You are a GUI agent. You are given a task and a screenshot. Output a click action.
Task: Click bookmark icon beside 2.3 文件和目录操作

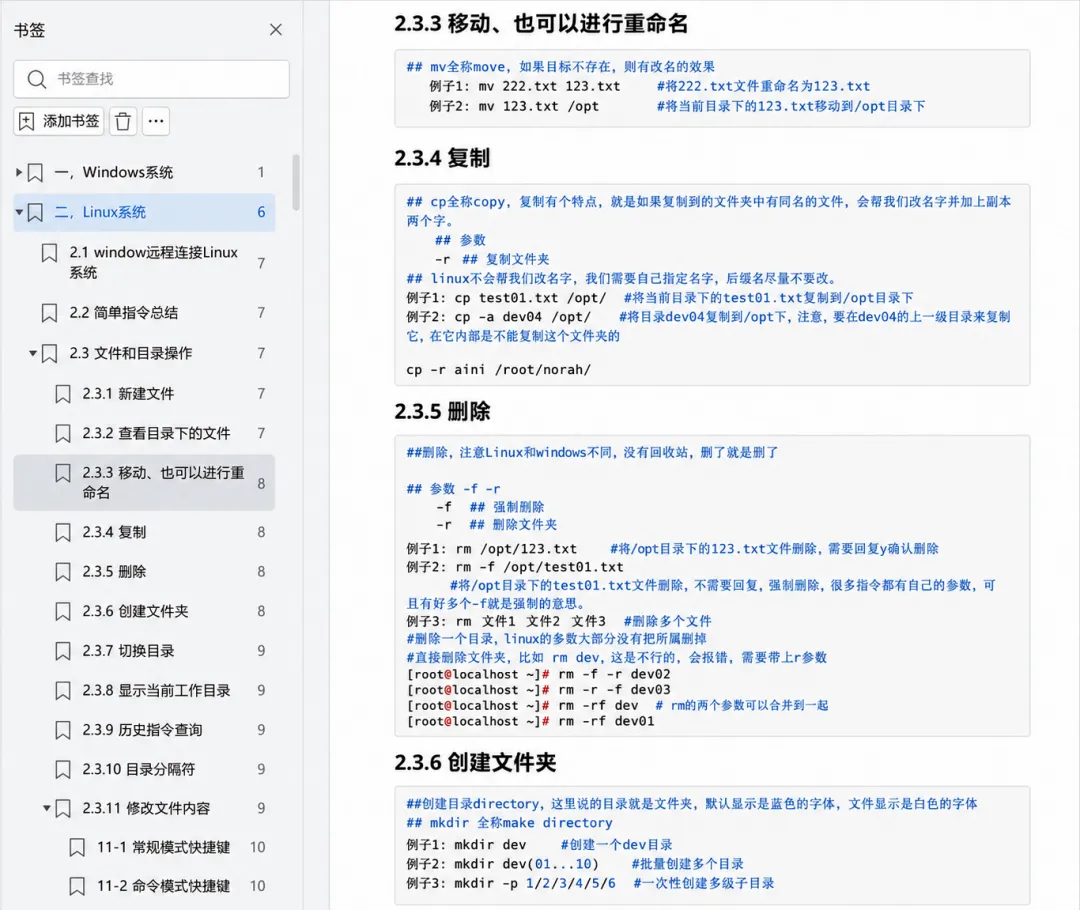[49, 353]
